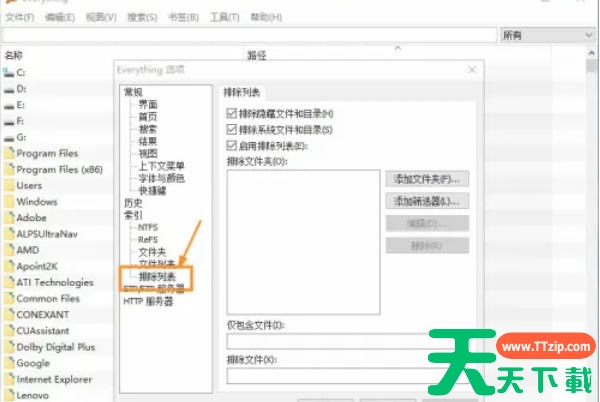This screenshot has width=600, height=402.
Task: Select 索引 in the options tree
Action: 133,215
